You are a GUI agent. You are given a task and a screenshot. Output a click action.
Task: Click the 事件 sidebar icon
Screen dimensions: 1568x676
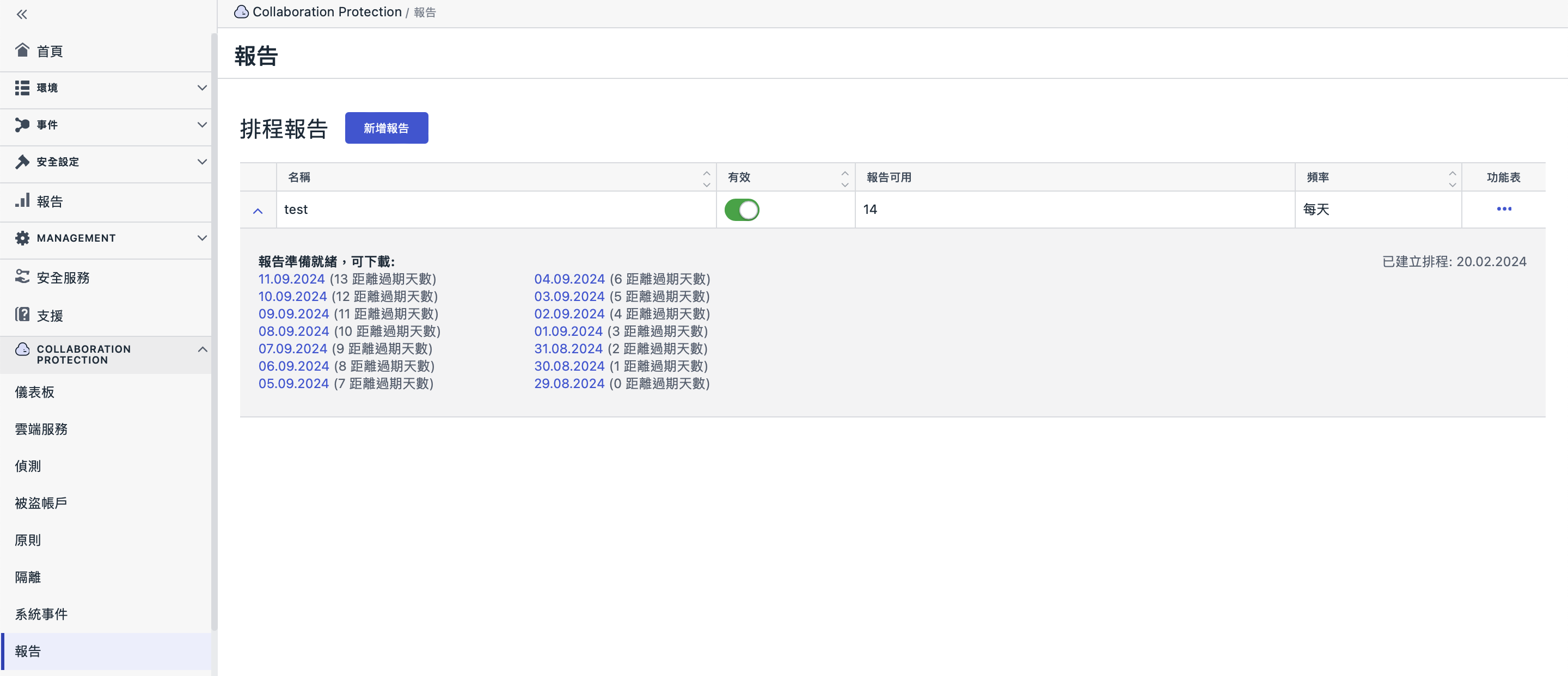pos(22,125)
